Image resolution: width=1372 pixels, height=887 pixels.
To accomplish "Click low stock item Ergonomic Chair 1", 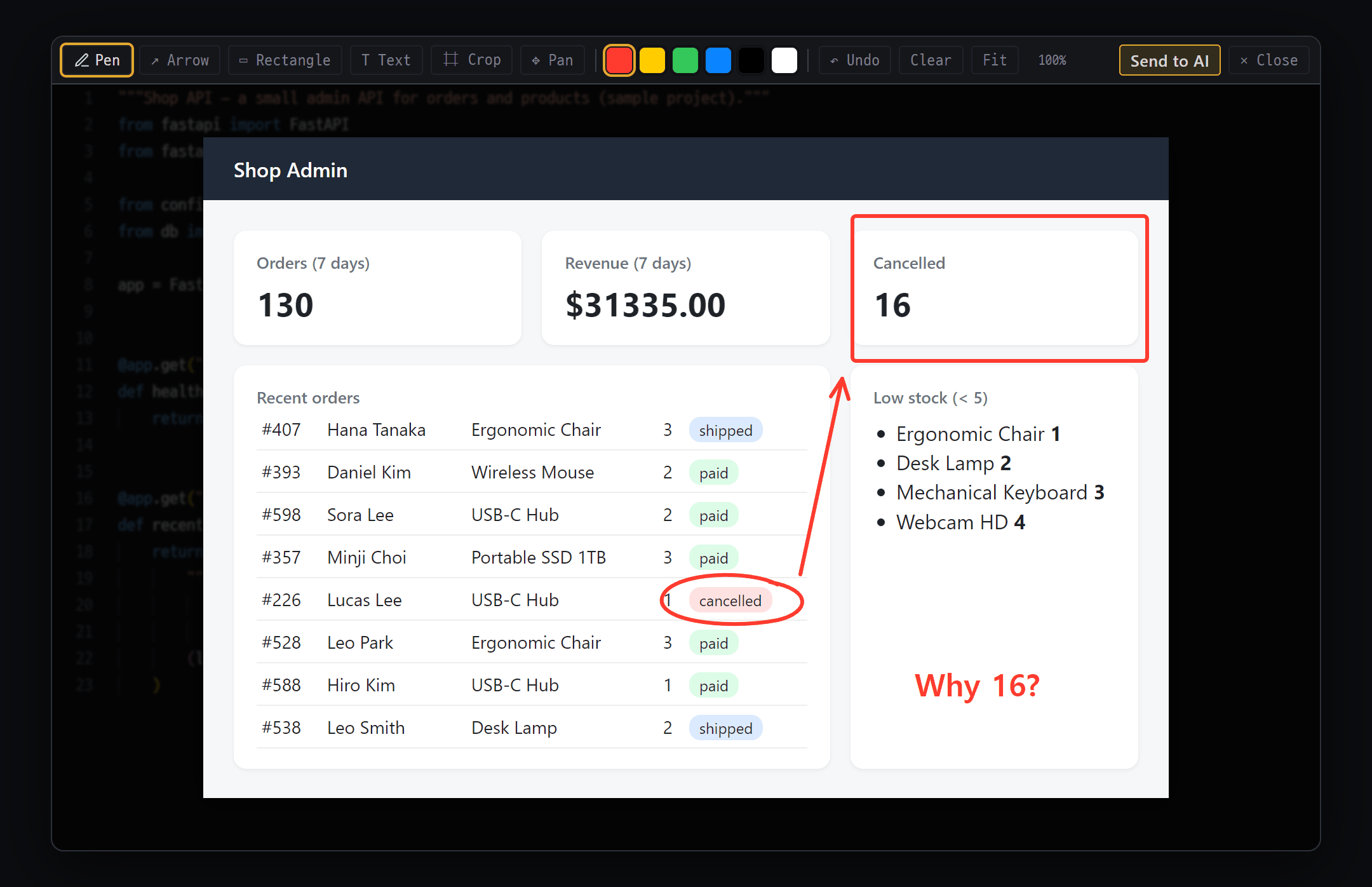I will click(x=978, y=434).
